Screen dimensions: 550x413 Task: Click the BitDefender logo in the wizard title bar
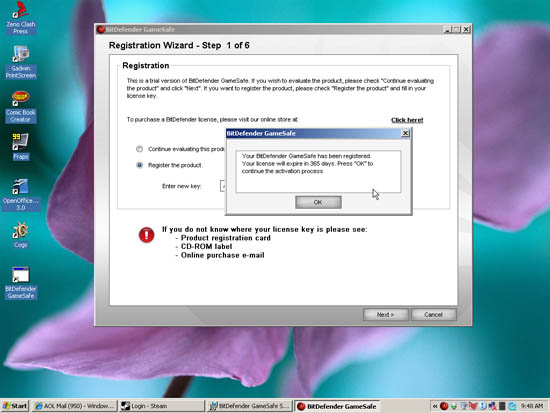tap(101, 29)
